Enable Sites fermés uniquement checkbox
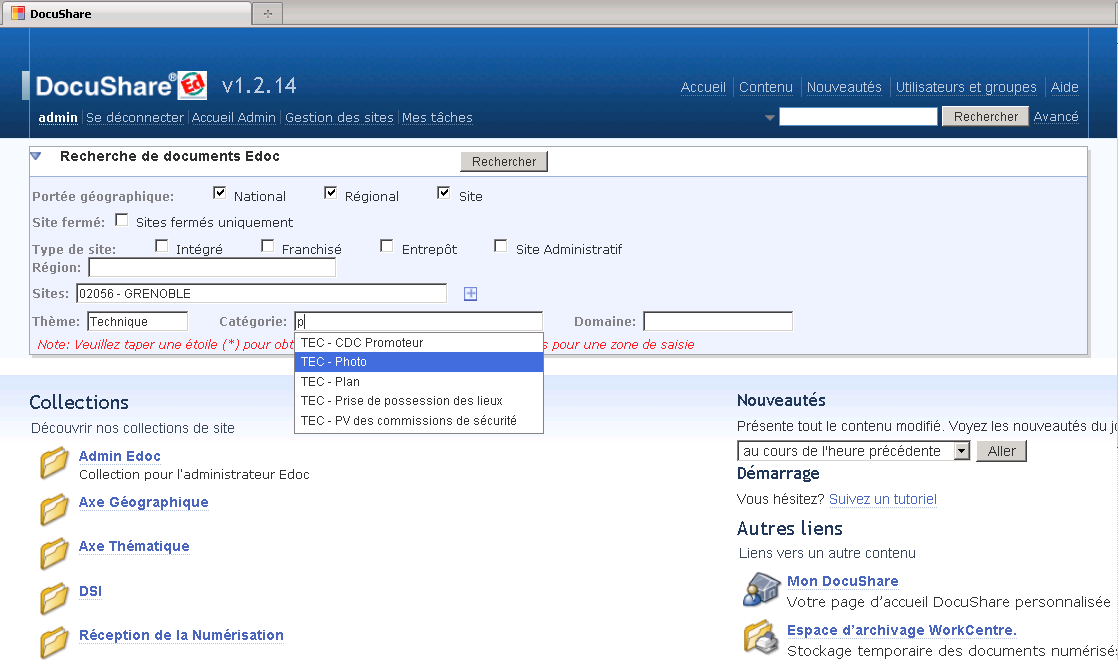This screenshot has height=660, width=1118. pos(122,220)
